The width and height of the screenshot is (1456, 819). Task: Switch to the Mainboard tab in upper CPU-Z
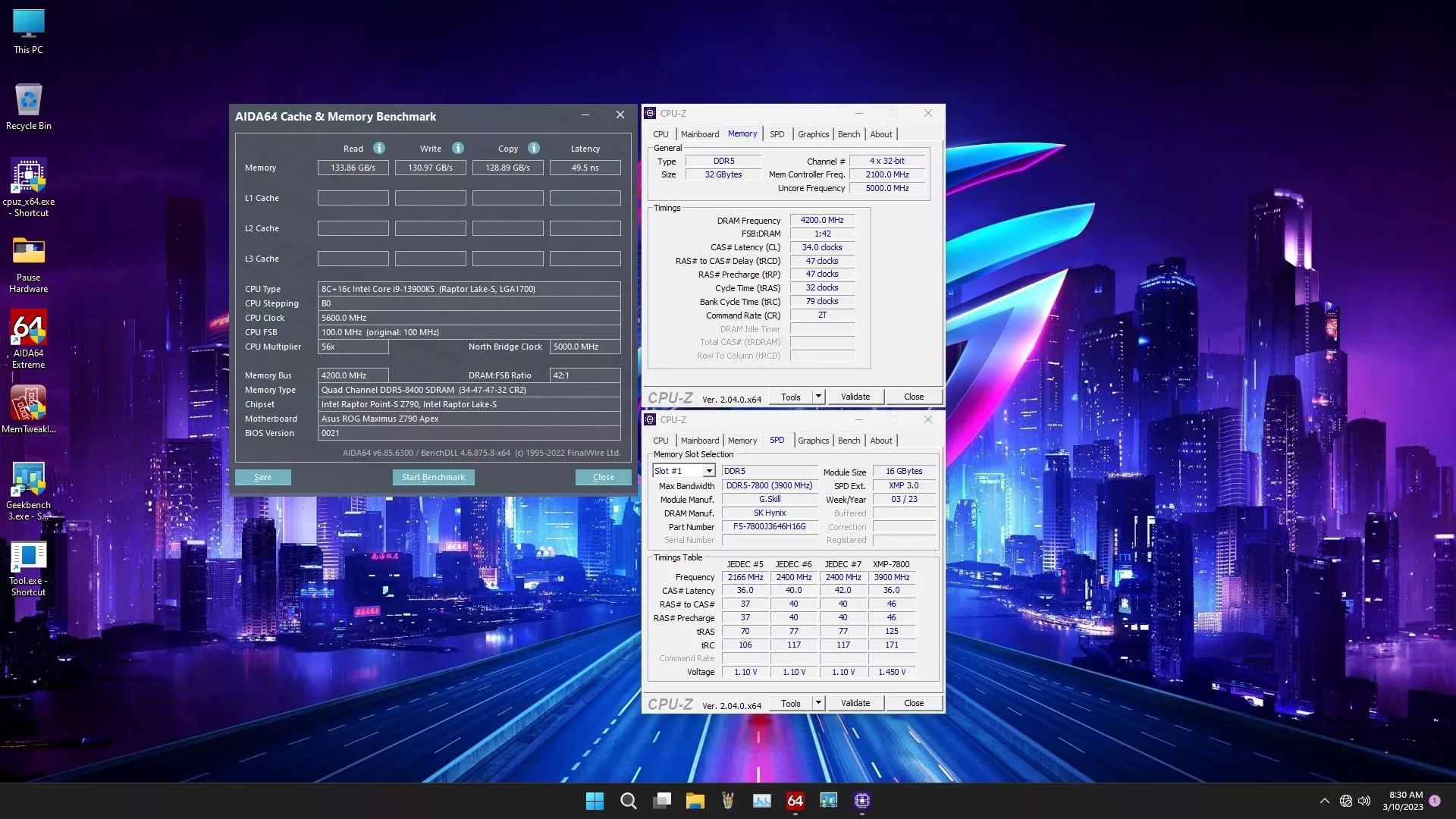[699, 134]
